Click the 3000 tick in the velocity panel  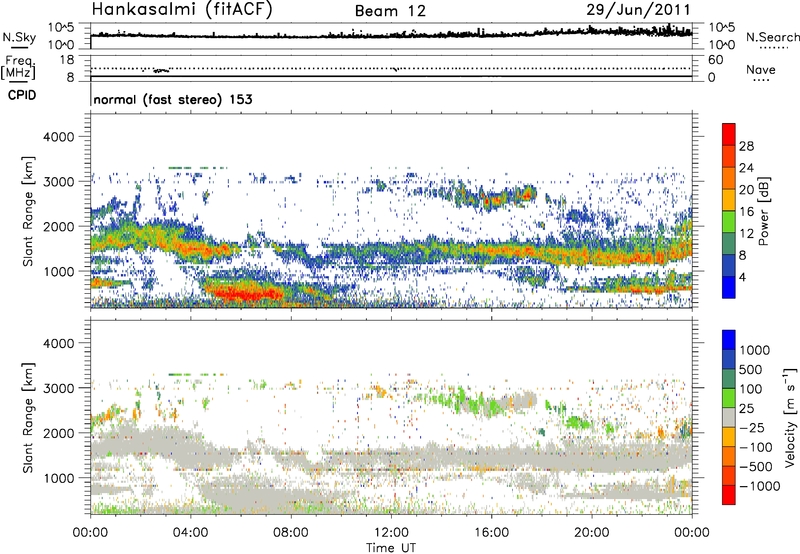tap(58, 388)
